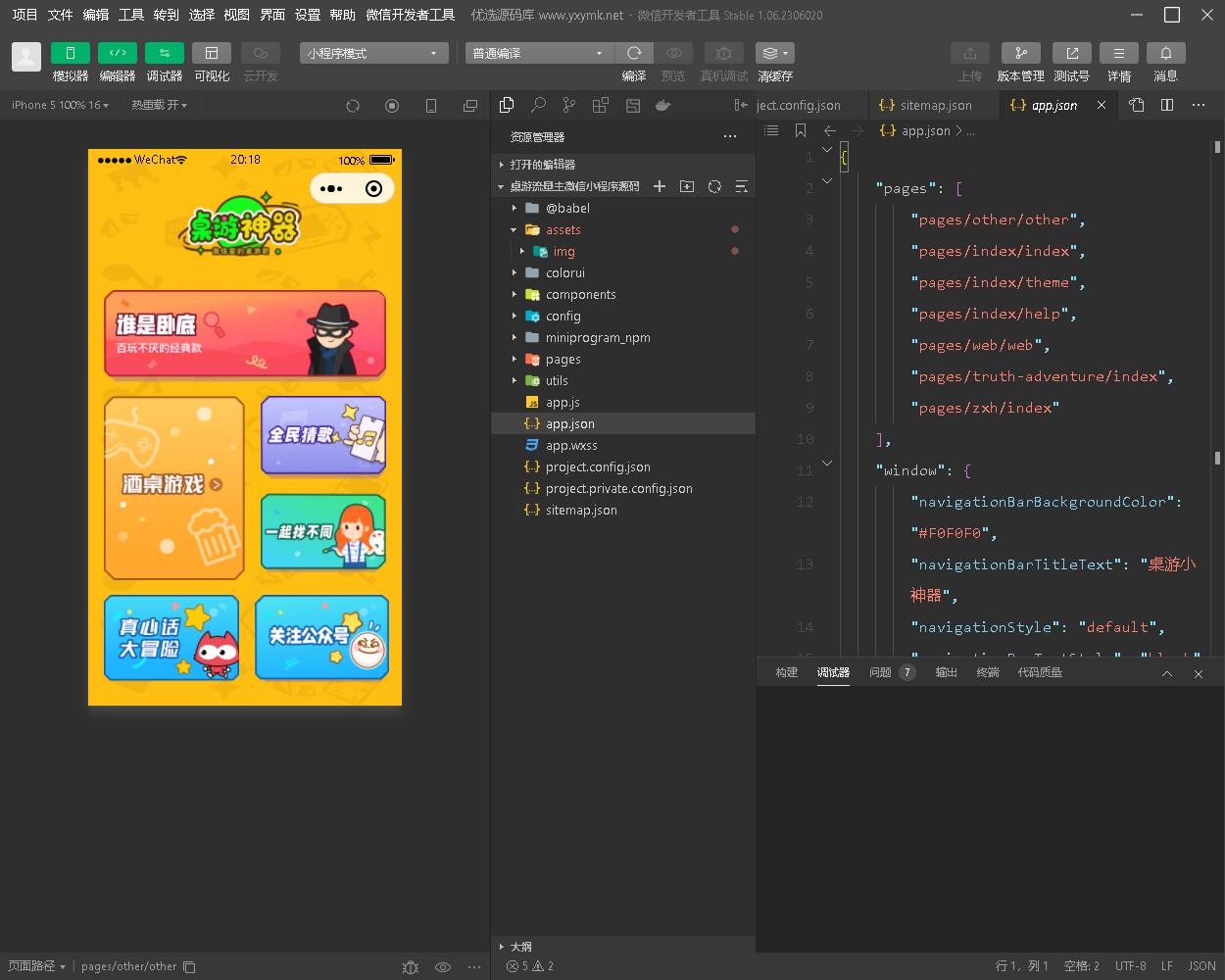The height and width of the screenshot is (980, 1225).
Task: Click the extensions blocks icon in sidebar
Action: coord(601,105)
